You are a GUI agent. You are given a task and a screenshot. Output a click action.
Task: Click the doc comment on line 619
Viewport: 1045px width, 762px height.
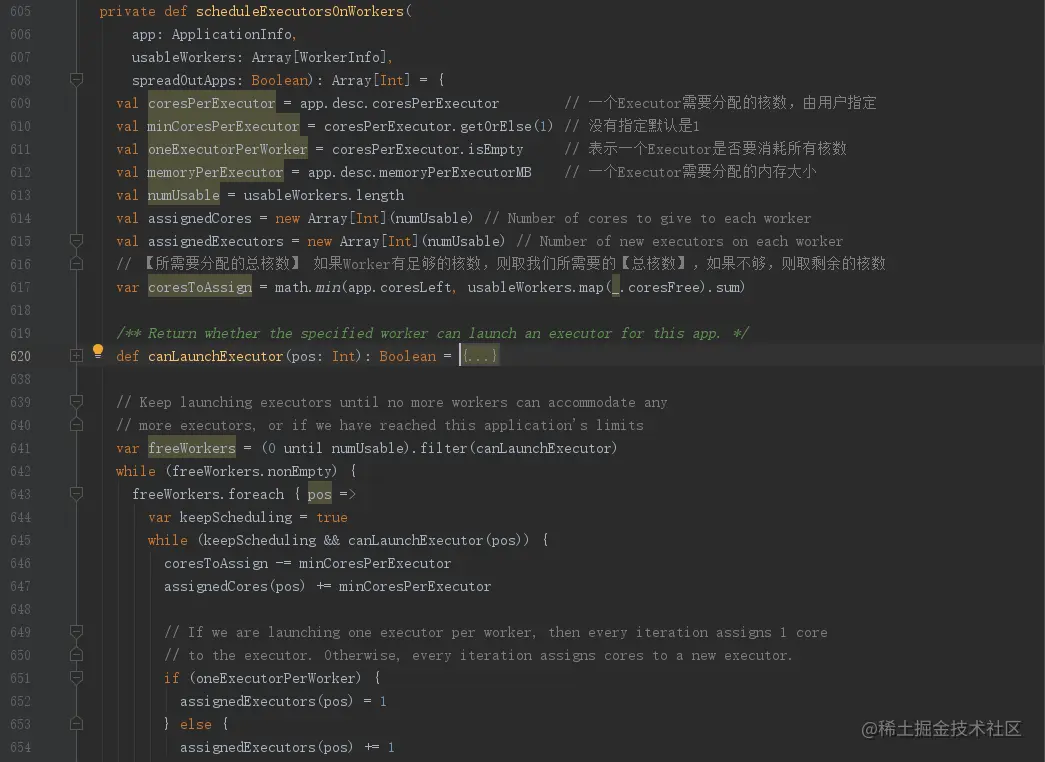(x=432, y=333)
